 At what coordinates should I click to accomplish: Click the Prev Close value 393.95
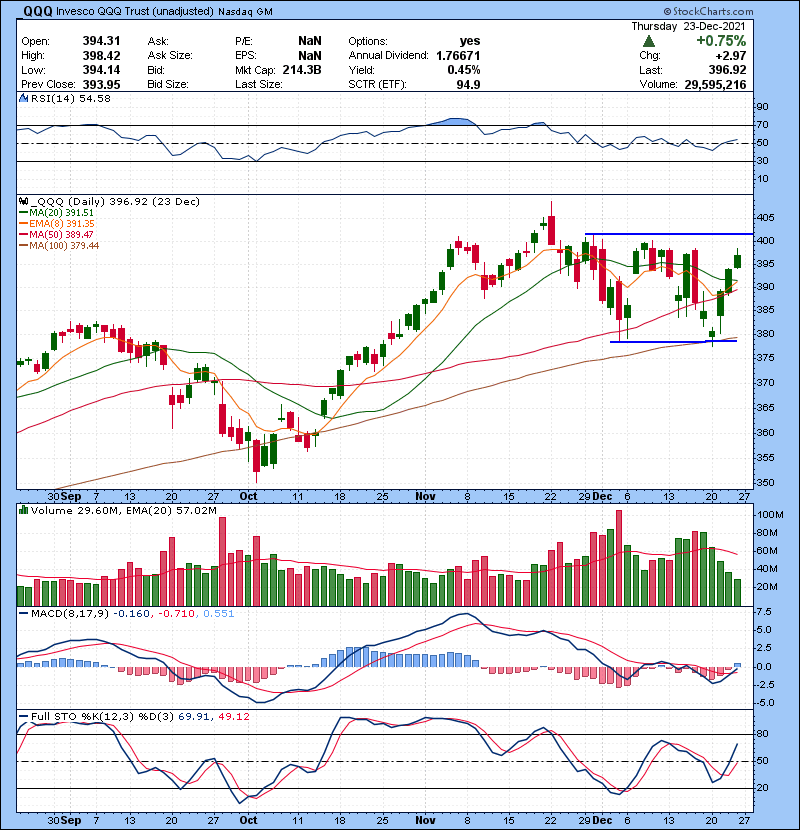101,84
